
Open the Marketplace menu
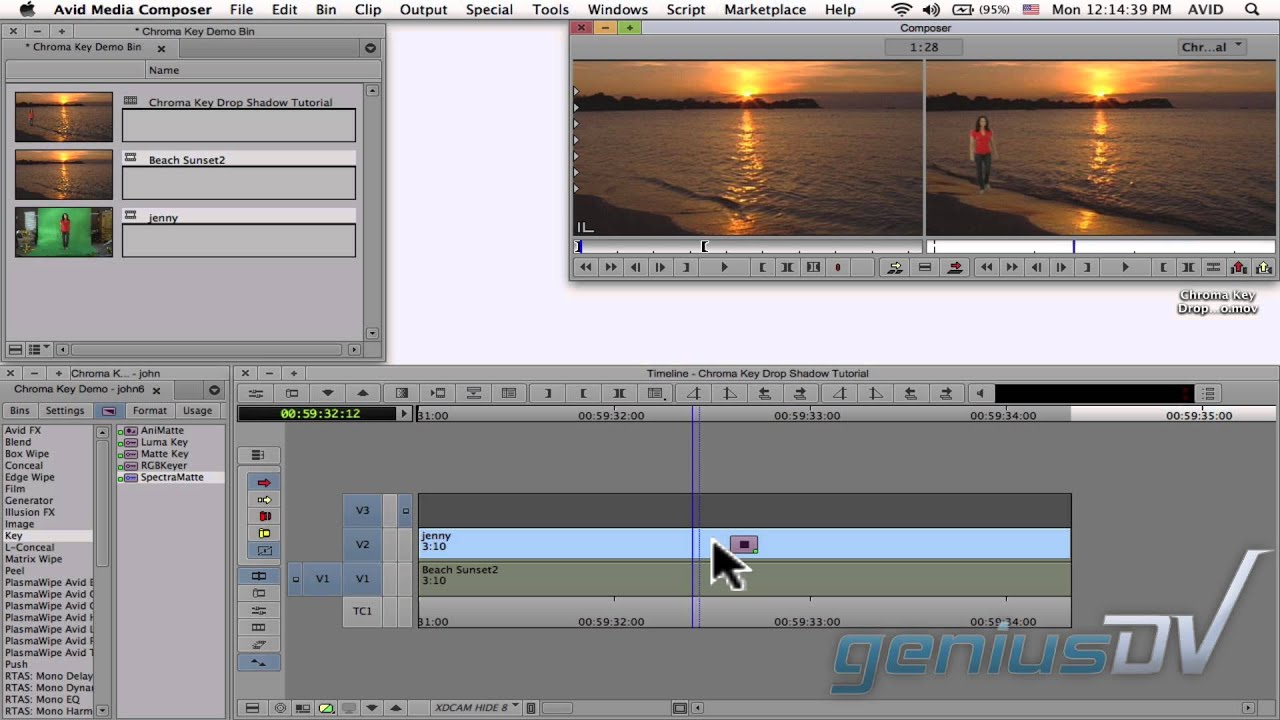pyautogui.click(x=765, y=10)
